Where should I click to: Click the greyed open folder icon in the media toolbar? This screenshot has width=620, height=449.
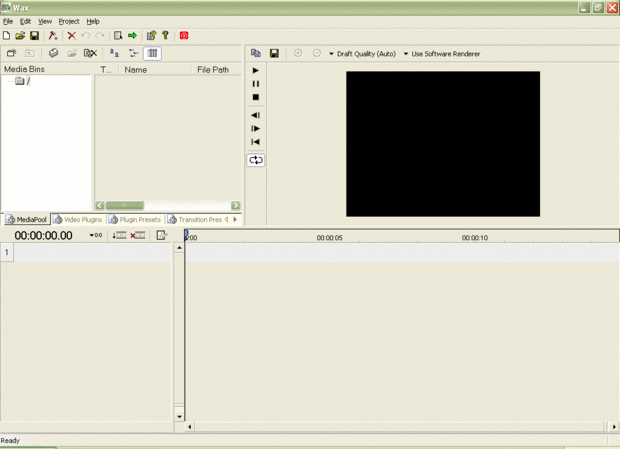point(72,53)
